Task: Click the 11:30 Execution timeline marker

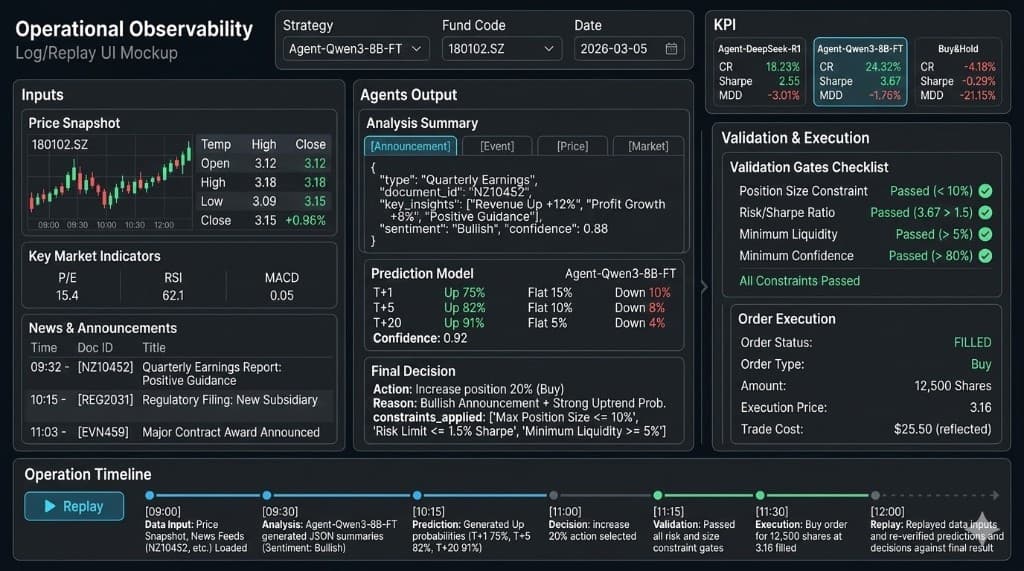Action: coord(760,495)
